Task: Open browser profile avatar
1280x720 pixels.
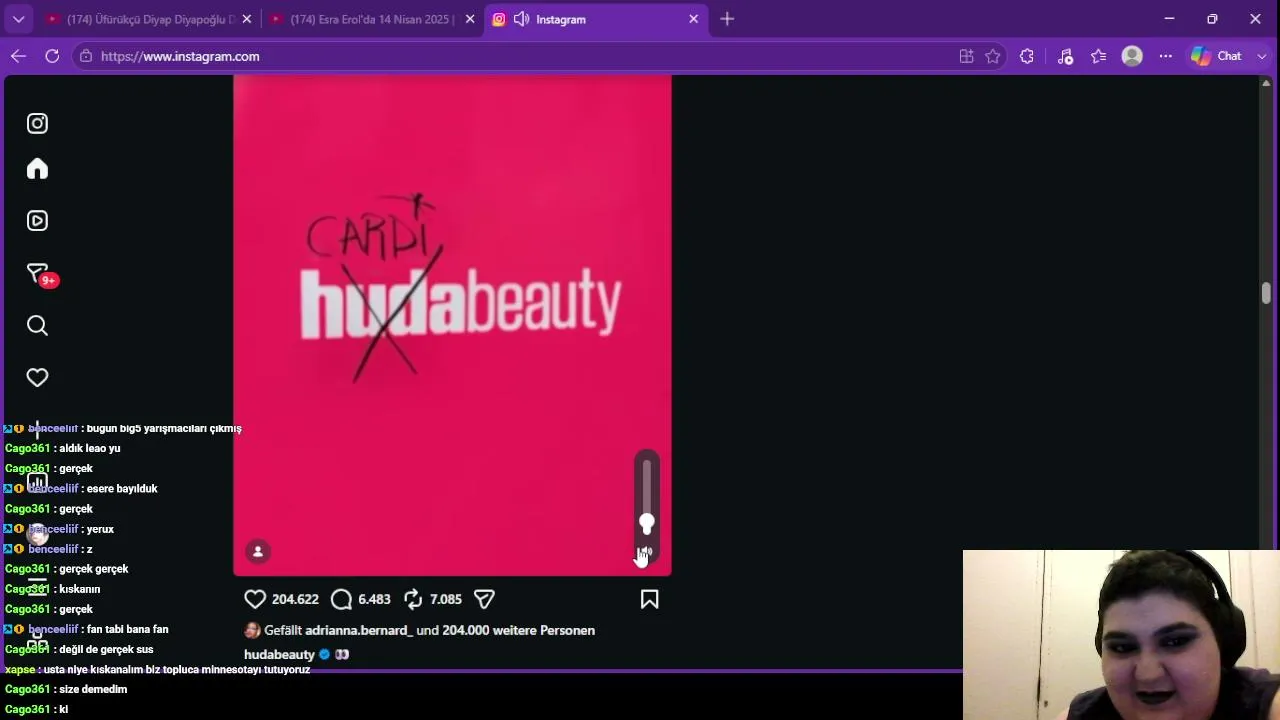Action: [x=1132, y=56]
